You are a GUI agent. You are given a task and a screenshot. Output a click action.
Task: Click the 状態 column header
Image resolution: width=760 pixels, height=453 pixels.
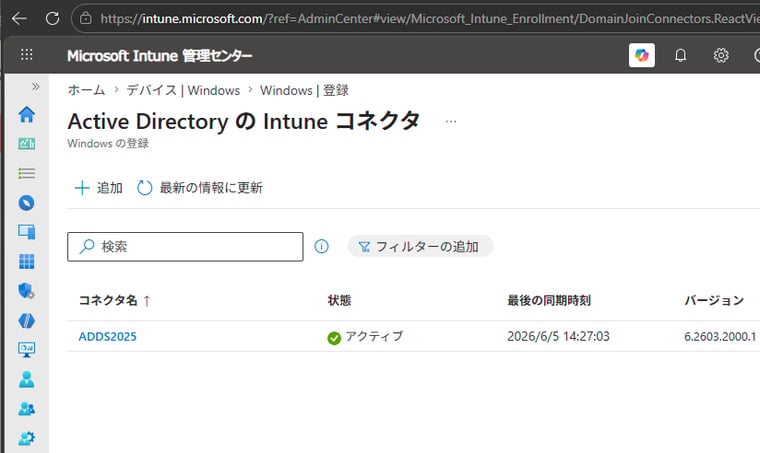coord(339,300)
